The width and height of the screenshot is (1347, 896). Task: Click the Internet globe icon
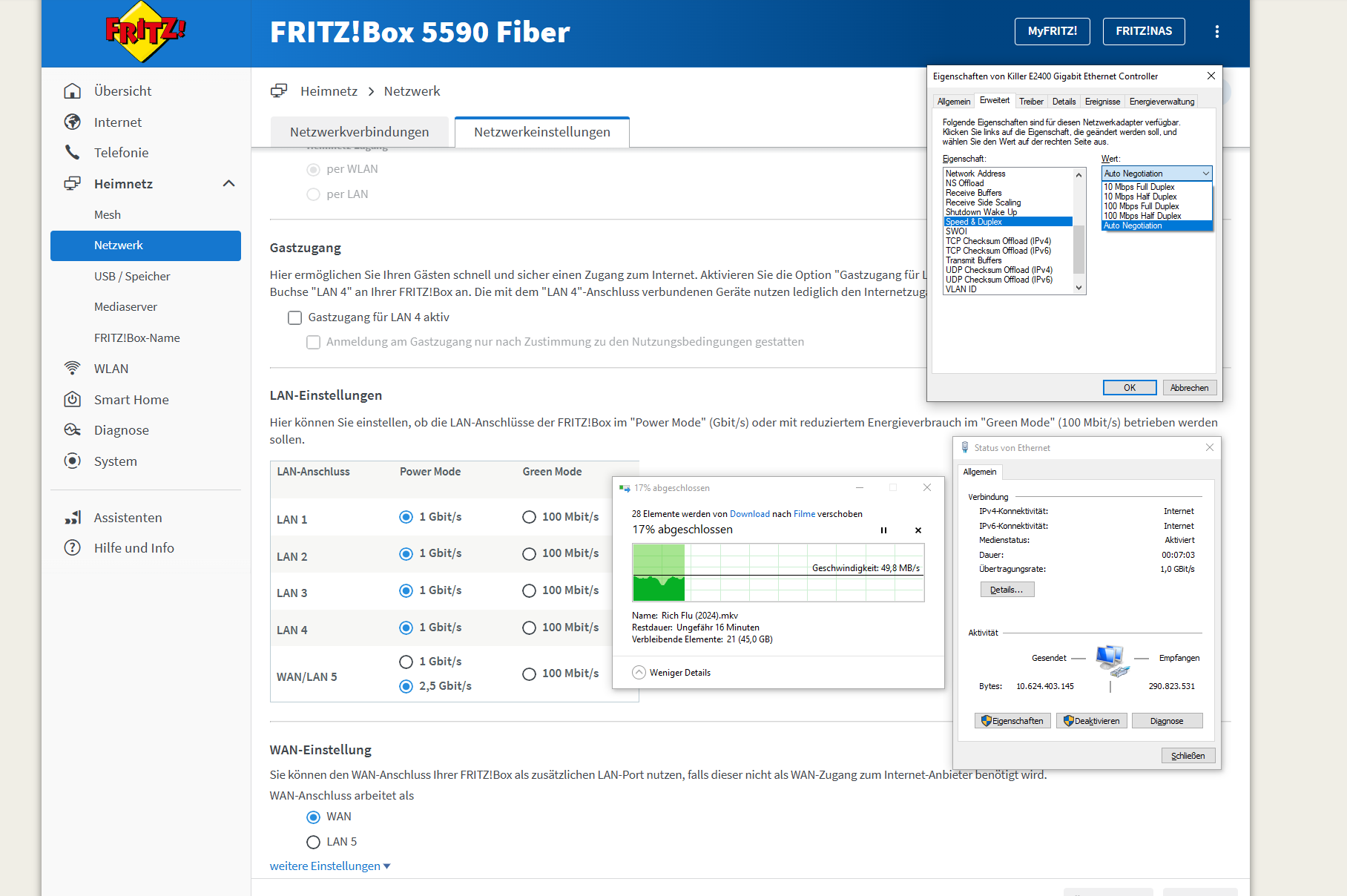[72, 122]
